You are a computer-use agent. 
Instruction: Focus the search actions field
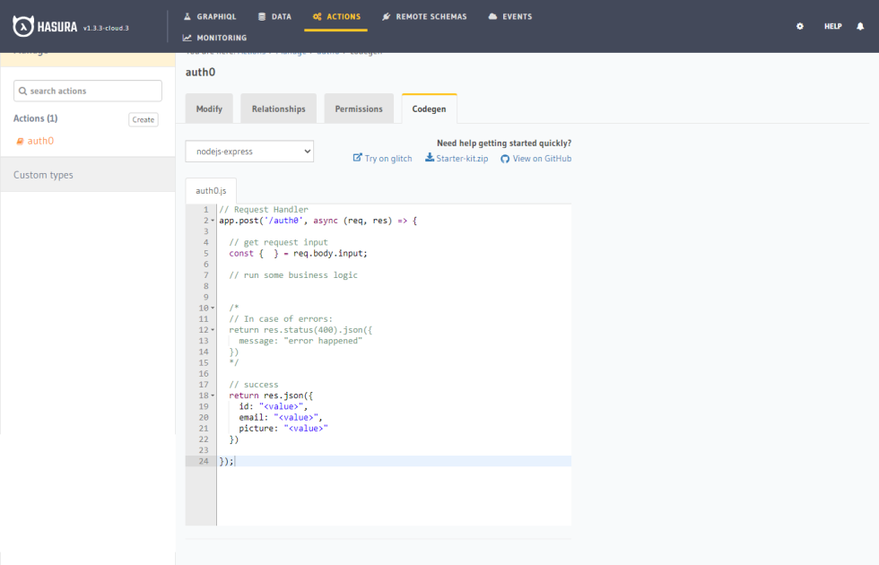pyautogui.click(x=88, y=91)
